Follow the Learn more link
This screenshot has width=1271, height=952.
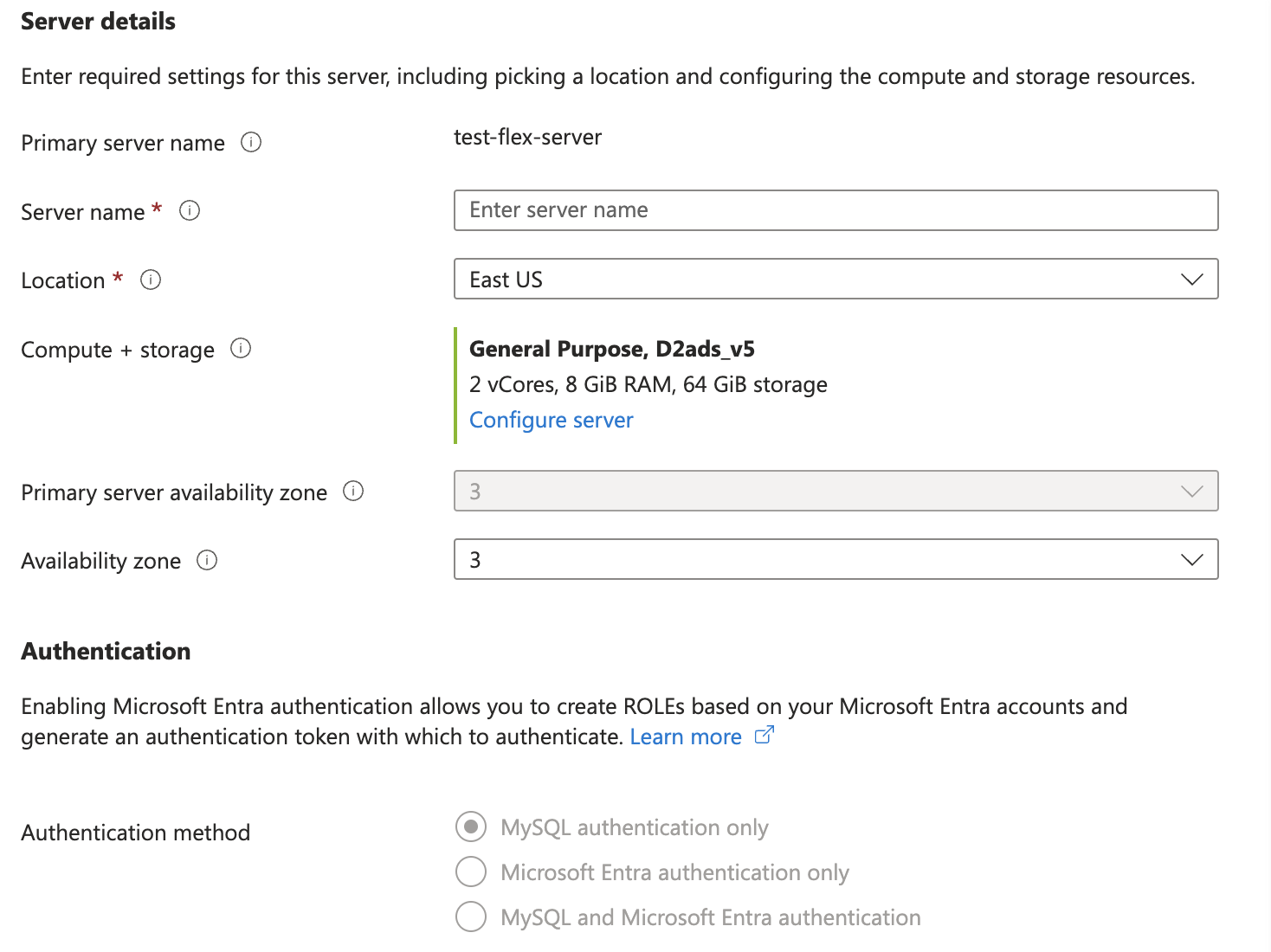point(685,737)
